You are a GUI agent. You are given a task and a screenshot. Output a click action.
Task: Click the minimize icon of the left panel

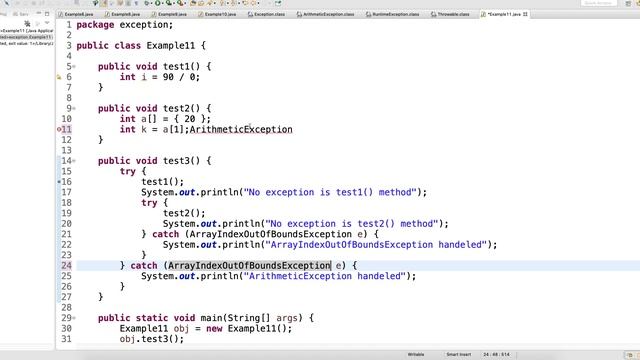(38, 14)
